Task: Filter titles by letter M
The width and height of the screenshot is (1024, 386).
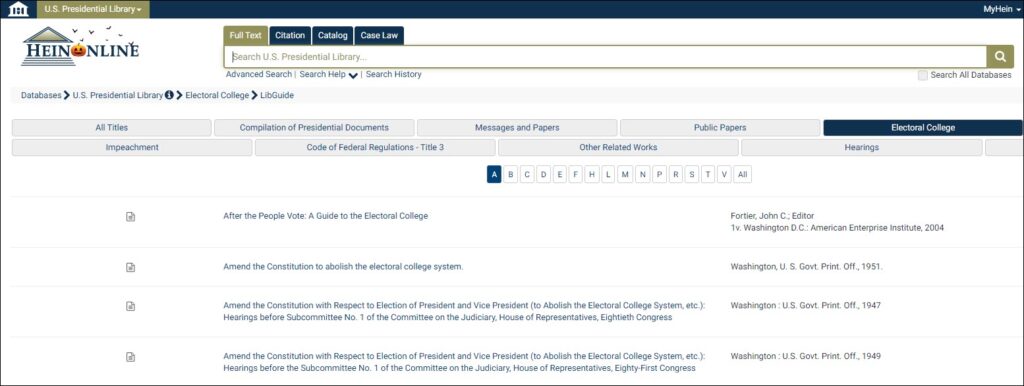Action: 625,175
